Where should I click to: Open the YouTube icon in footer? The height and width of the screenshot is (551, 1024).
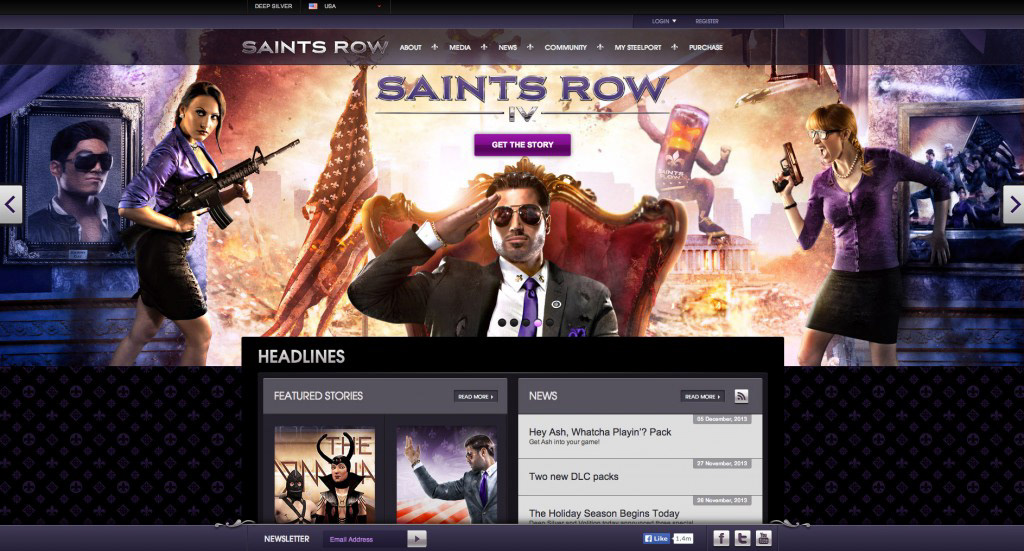pos(763,538)
